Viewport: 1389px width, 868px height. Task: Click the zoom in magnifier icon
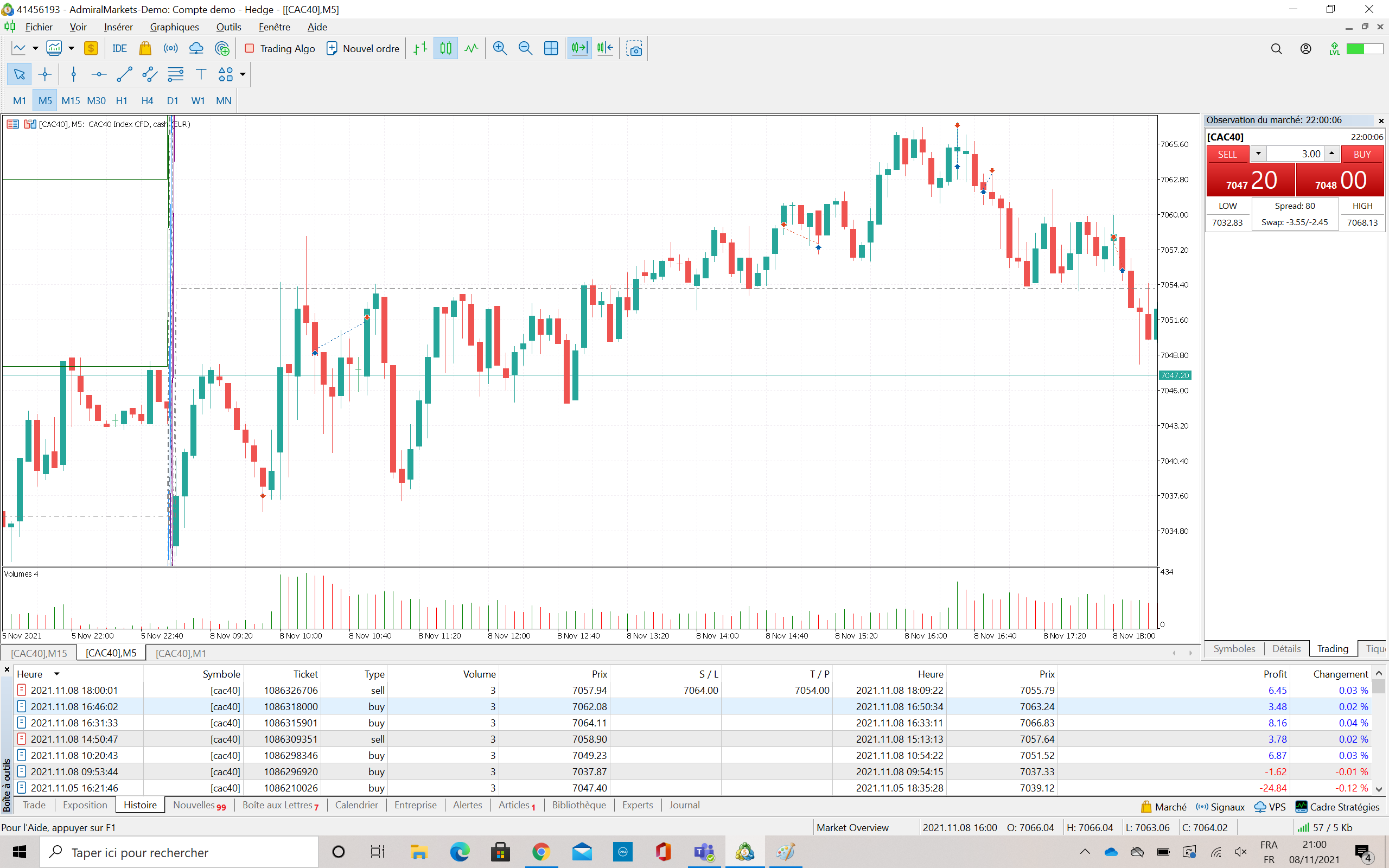[499, 49]
